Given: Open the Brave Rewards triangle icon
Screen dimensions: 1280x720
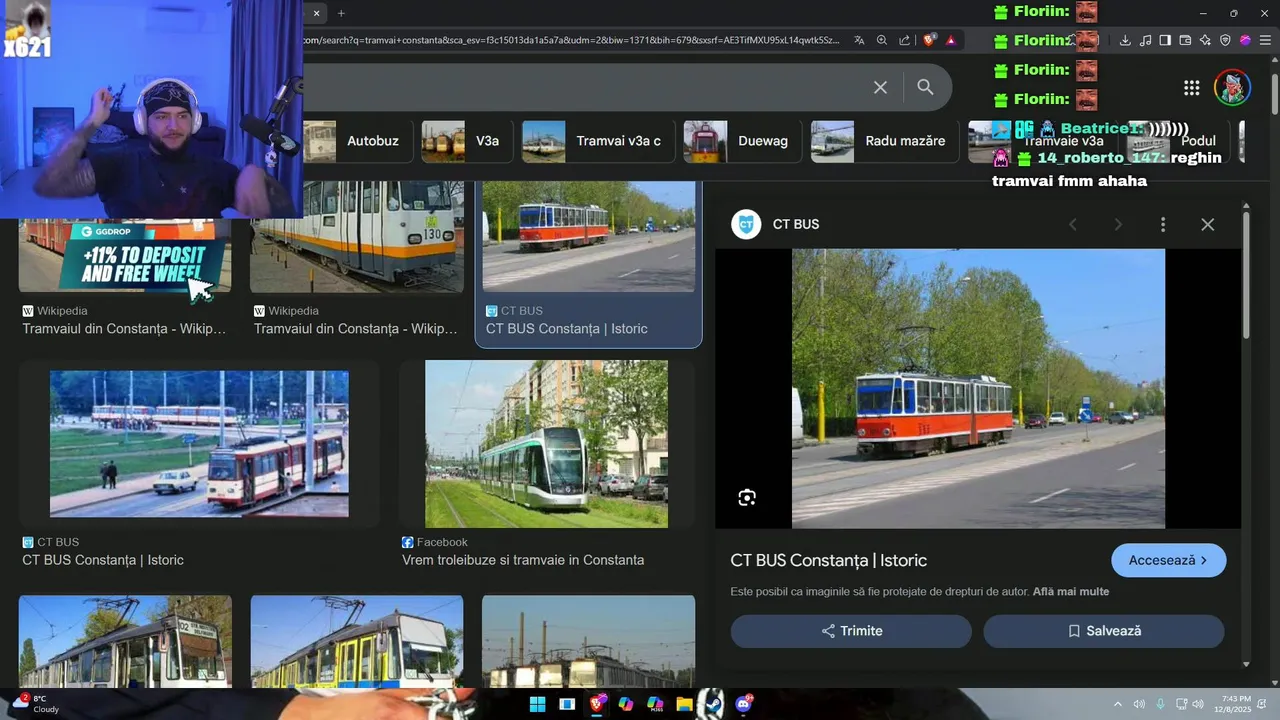Looking at the screenshot, I should tap(951, 40).
